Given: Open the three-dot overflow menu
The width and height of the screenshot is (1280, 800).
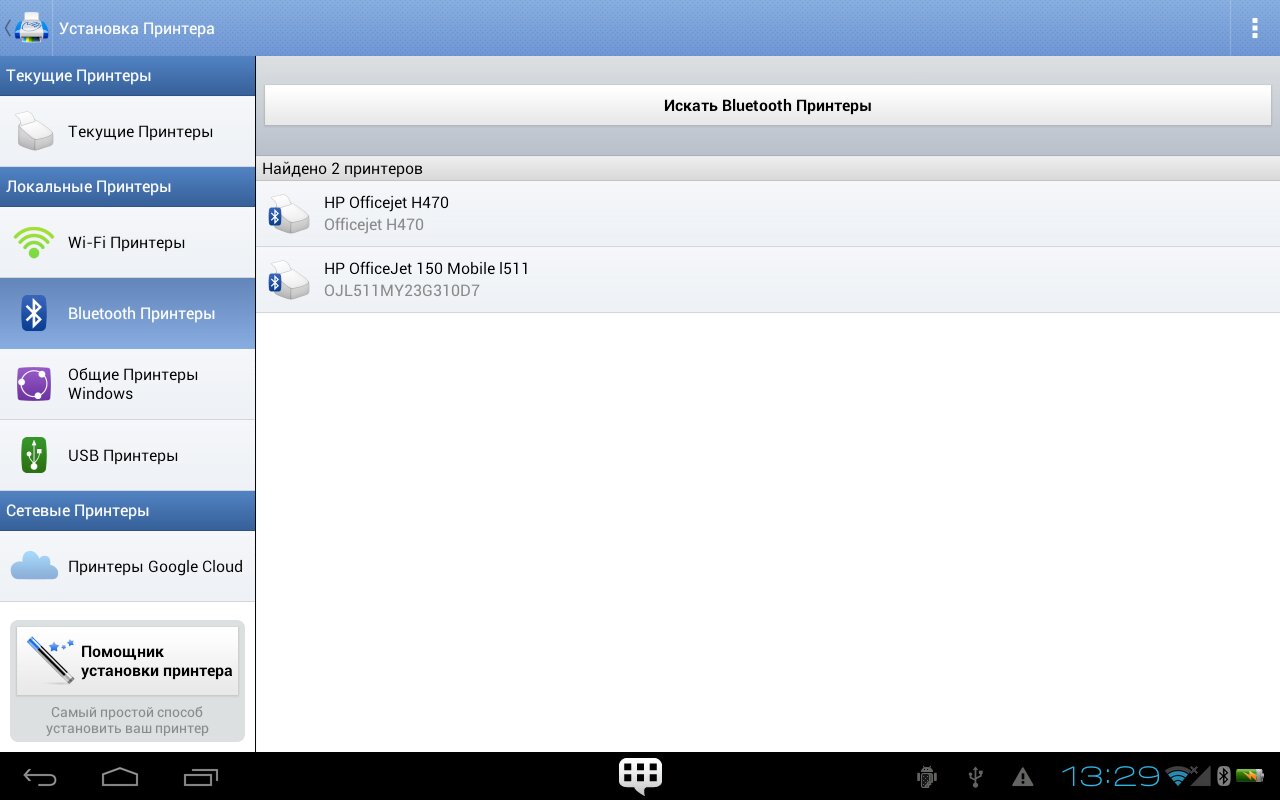Looking at the screenshot, I should (x=1254, y=28).
